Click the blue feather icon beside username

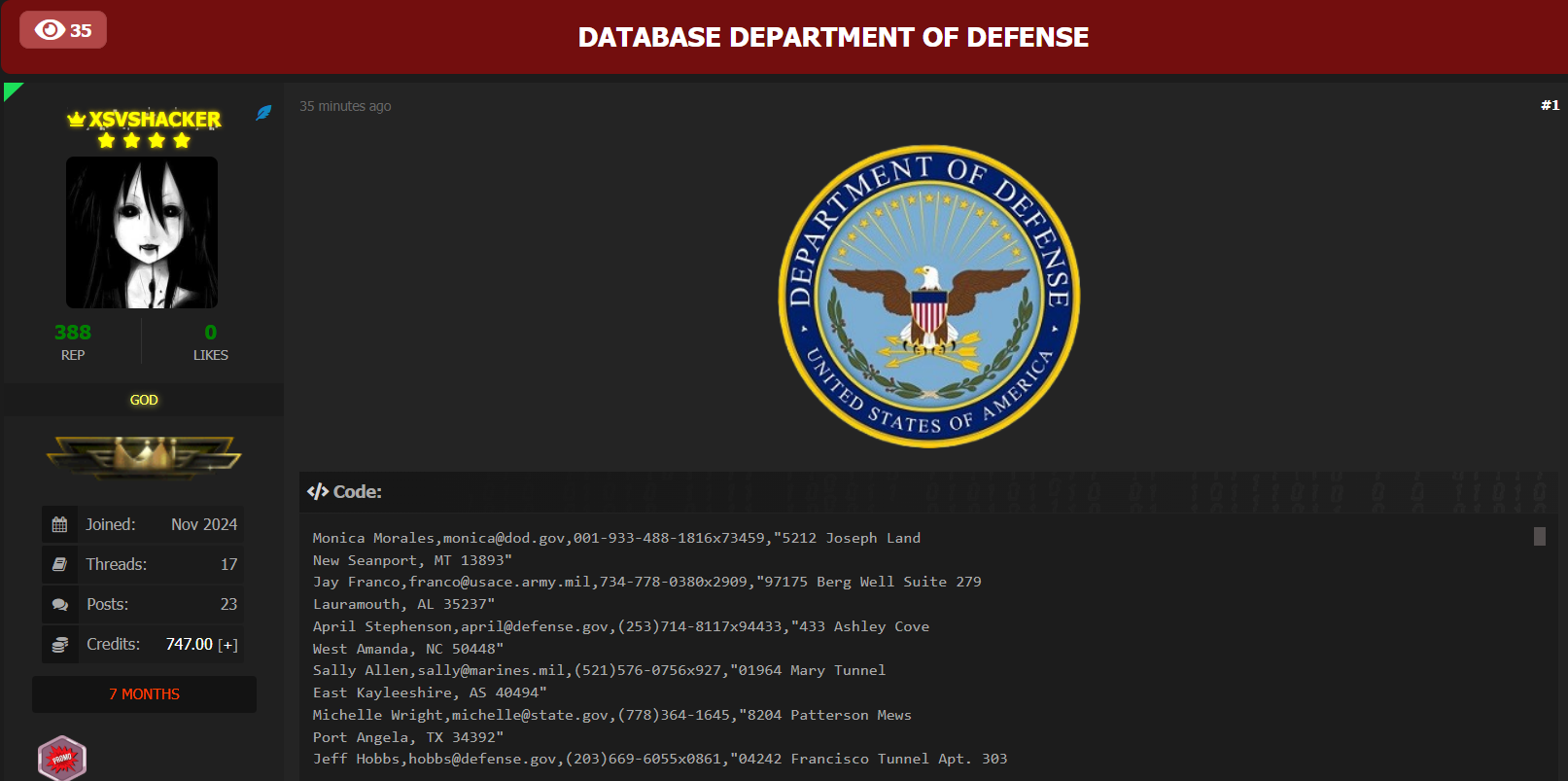pos(263,113)
